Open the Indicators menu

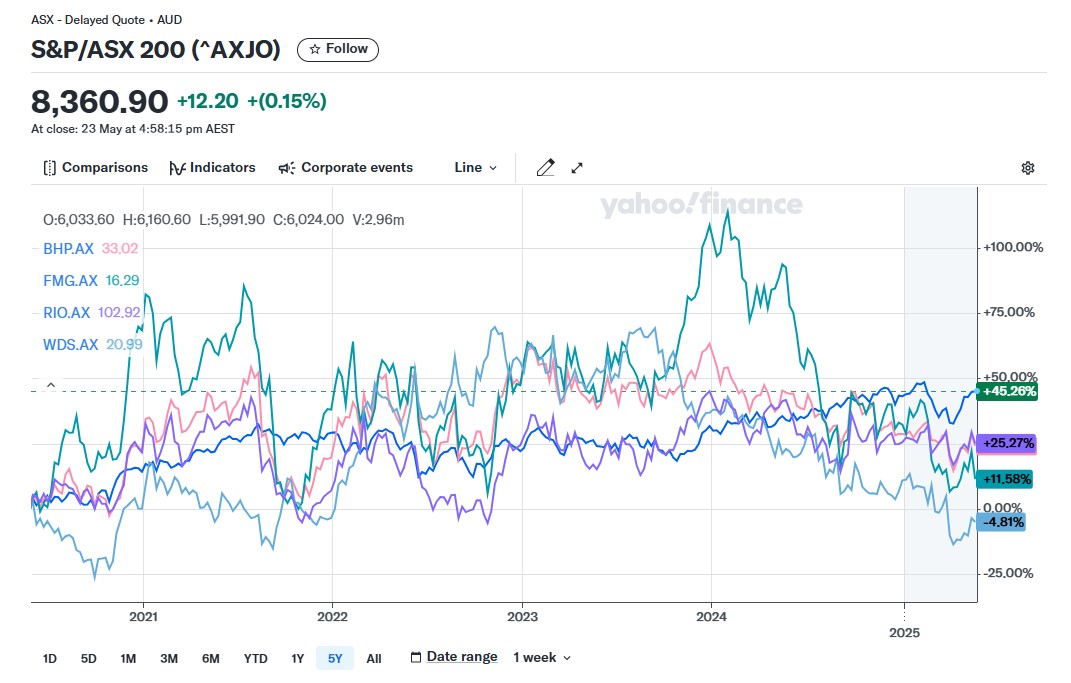212,168
